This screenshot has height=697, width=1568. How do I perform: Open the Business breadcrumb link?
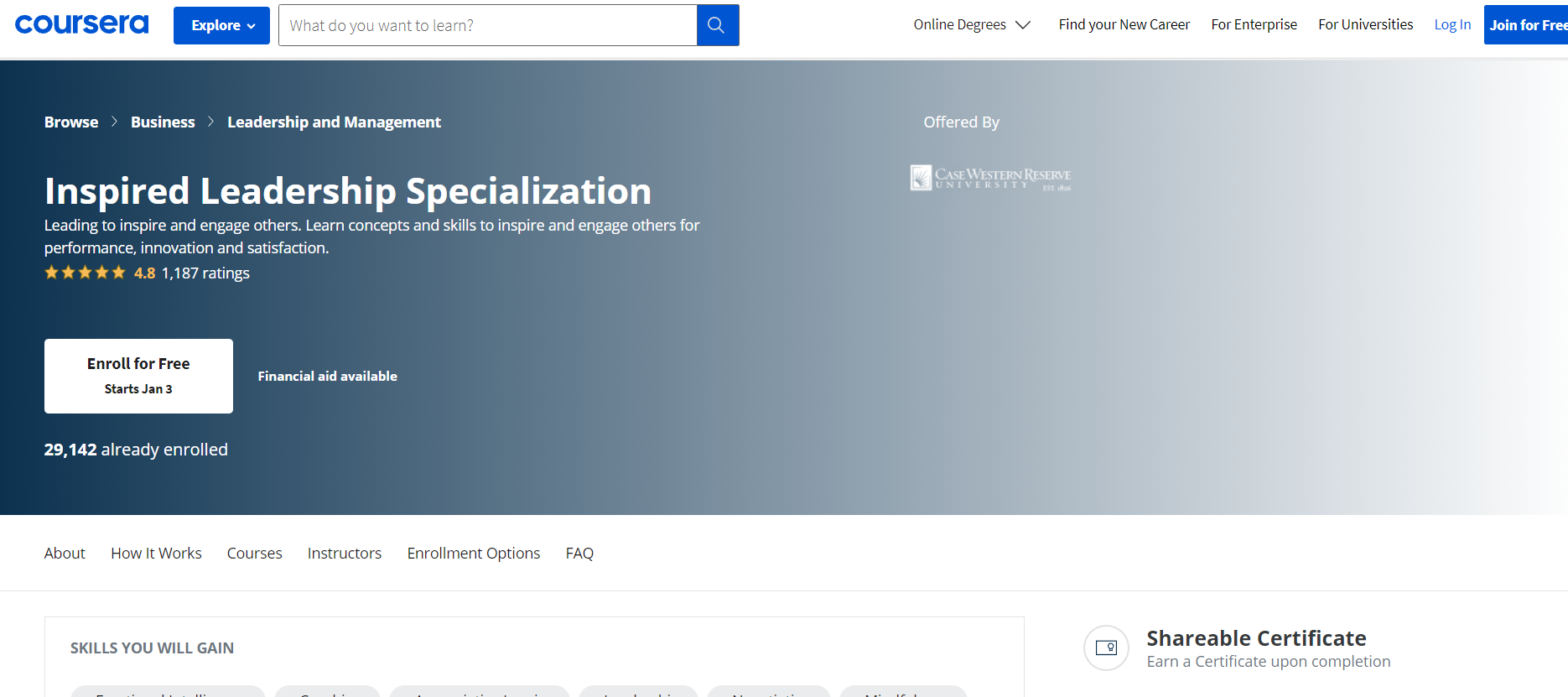tap(163, 122)
